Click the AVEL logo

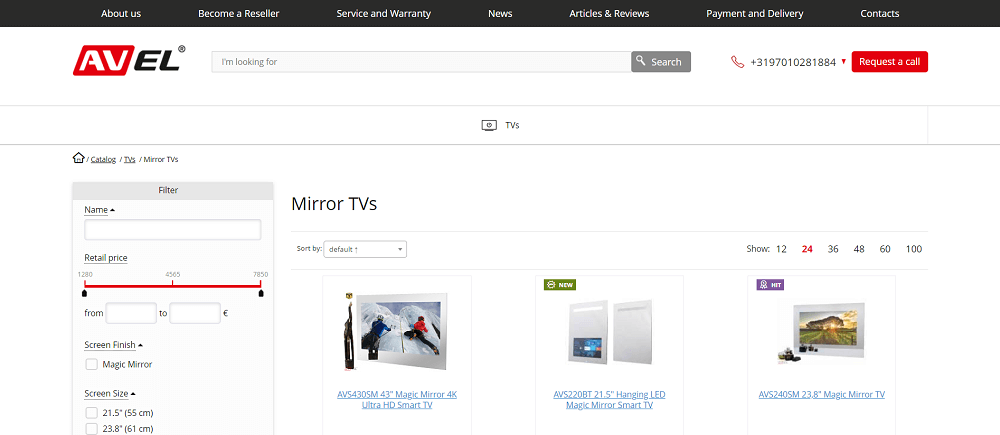pyautogui.click(x=129, y=60)
